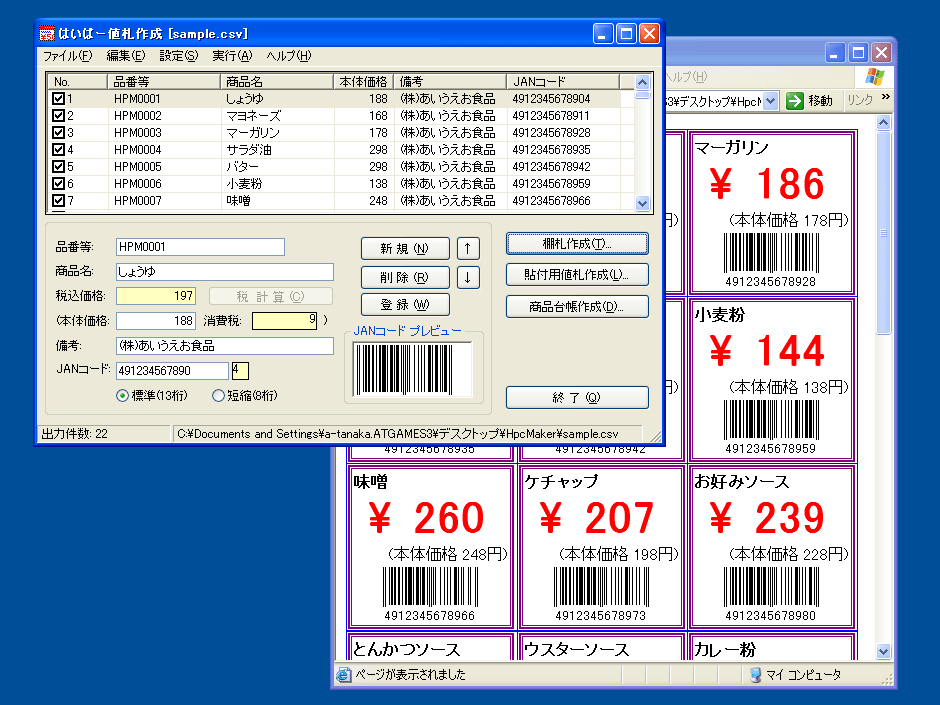The height and width of the screenshot is (705, 940).
Task: Click the 本体価格 column header
Action: click(x=363, y=82)
